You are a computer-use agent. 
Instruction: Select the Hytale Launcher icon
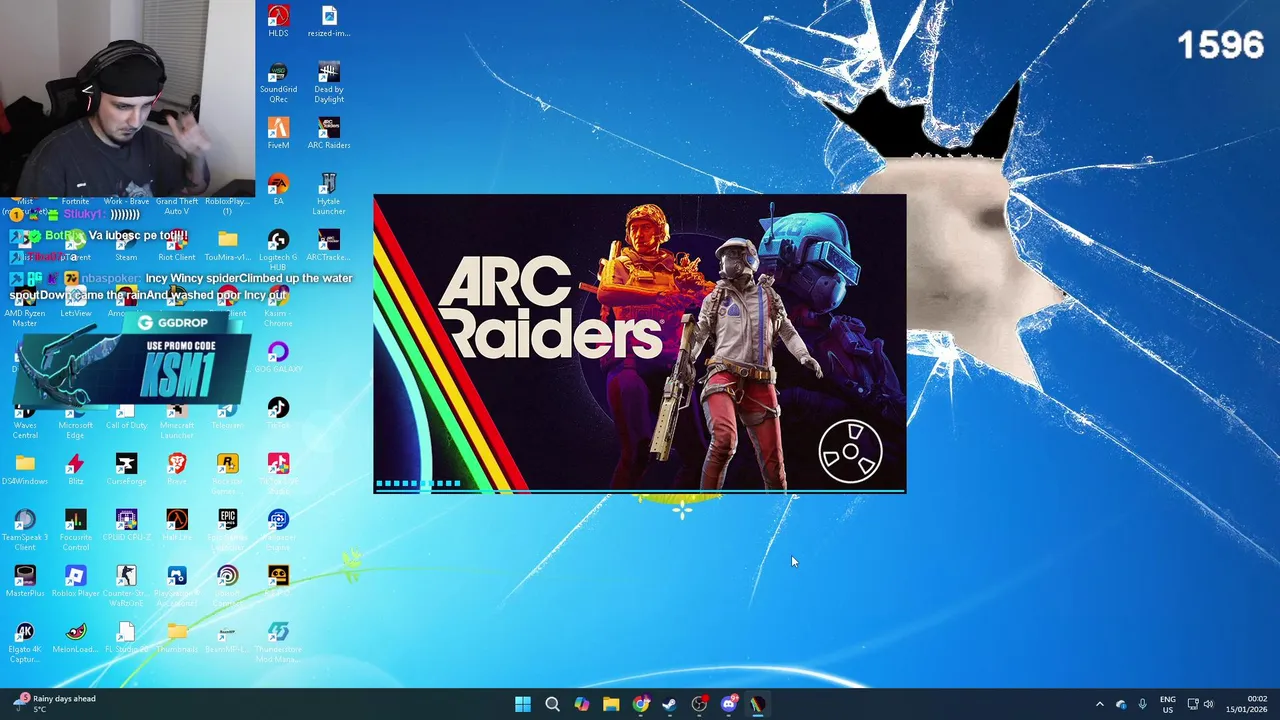(329, 194)
